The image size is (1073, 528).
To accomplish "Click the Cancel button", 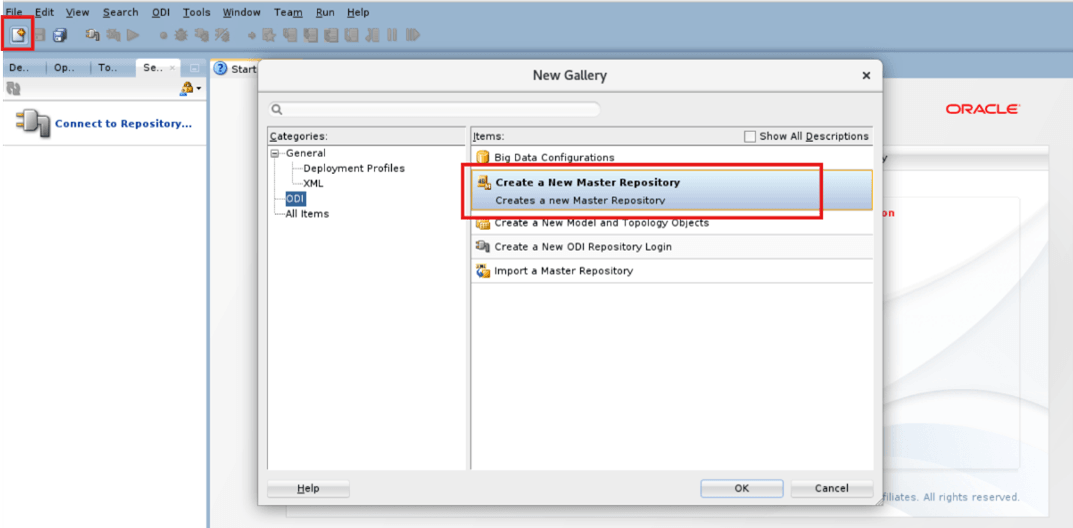I will 831,488.
